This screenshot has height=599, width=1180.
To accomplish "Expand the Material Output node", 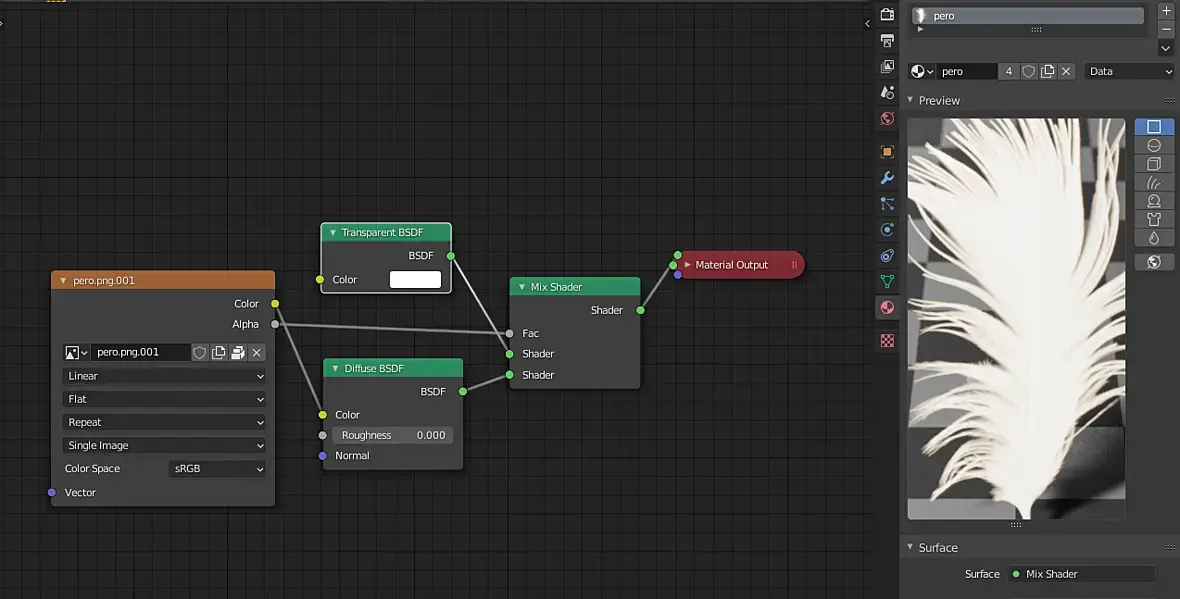I will tap(687, 265).
